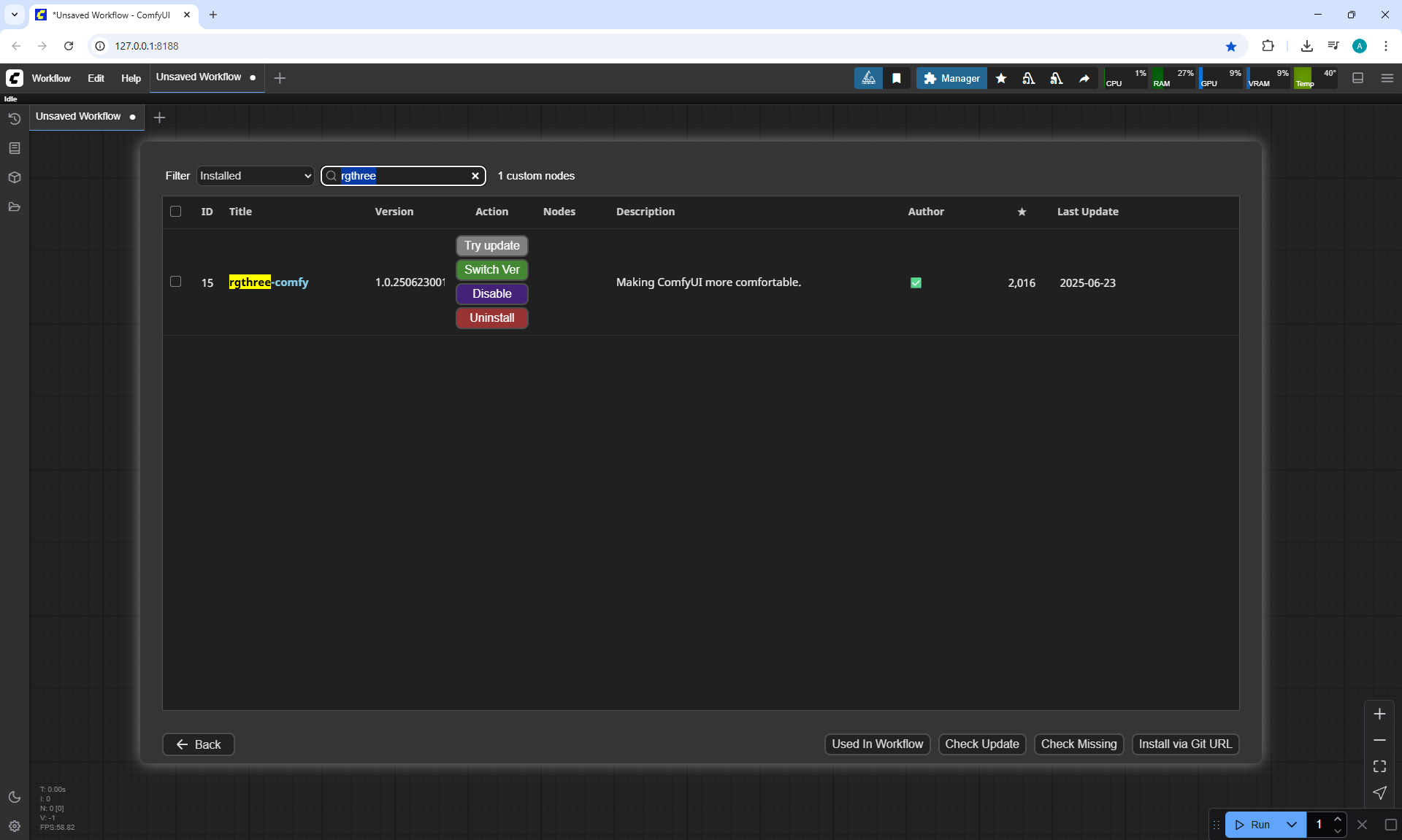The image size is (1402, 840).
Task: Open the Installed filter dropdown
Action: (255, 176)
